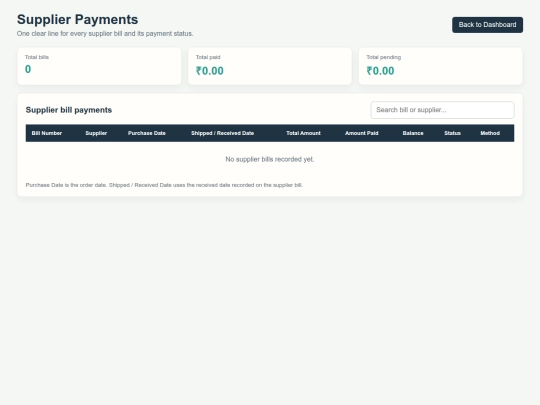Click the Total Amount column header

tap(303, 133)
